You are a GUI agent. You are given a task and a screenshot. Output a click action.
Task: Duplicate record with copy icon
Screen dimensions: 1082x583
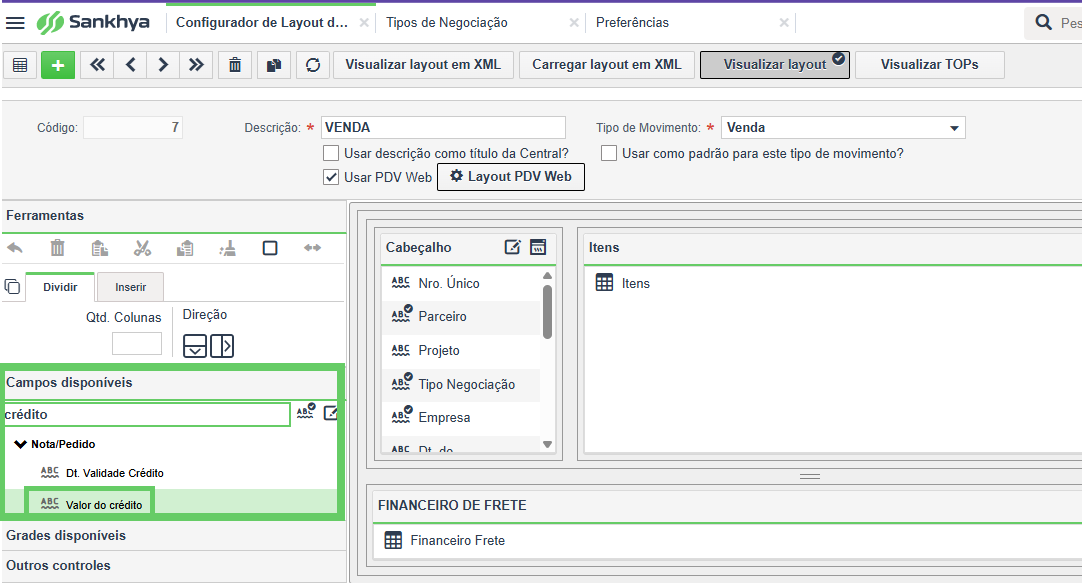coord(274,65)
